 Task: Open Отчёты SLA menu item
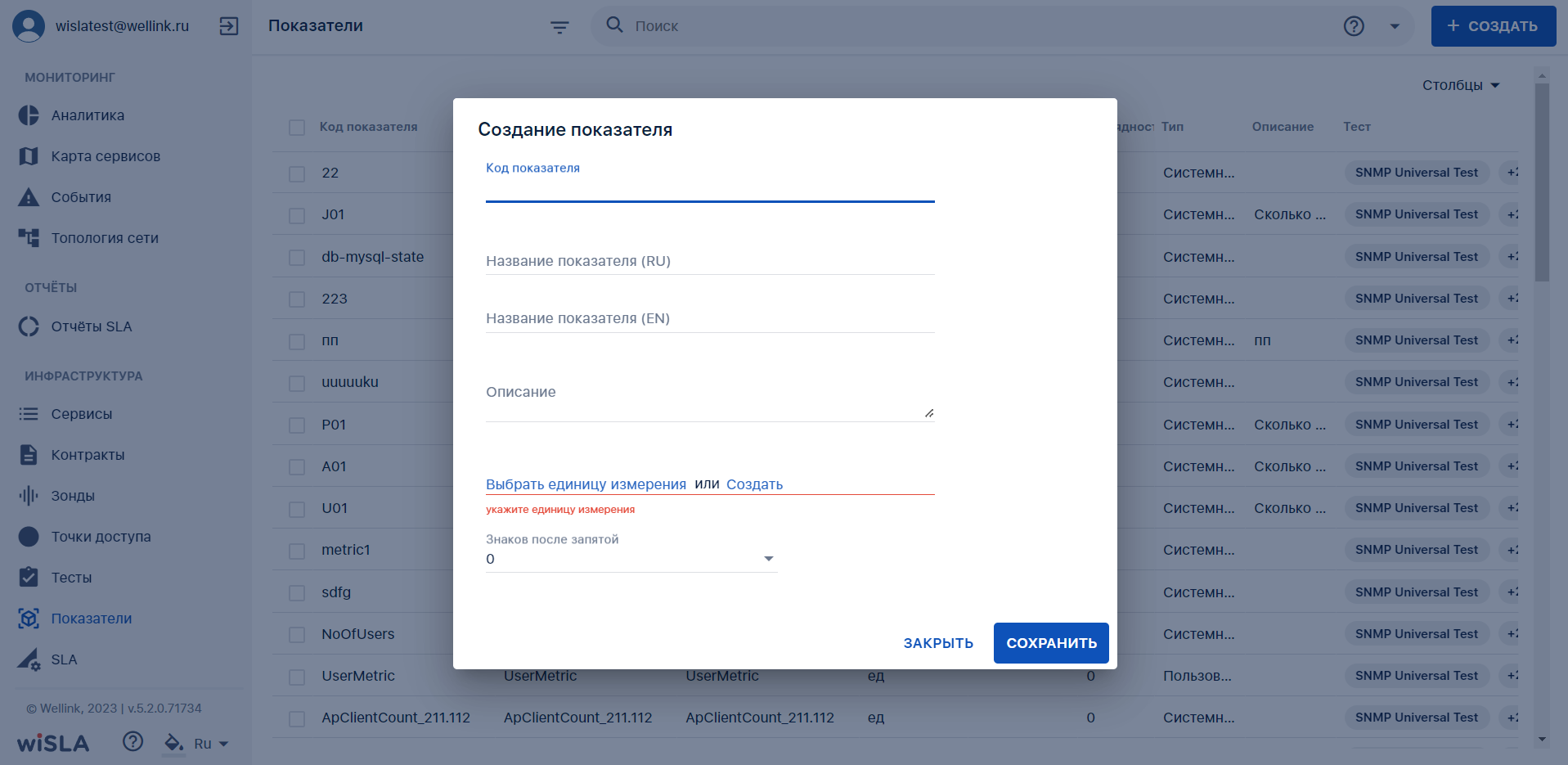tap(91, 326)
